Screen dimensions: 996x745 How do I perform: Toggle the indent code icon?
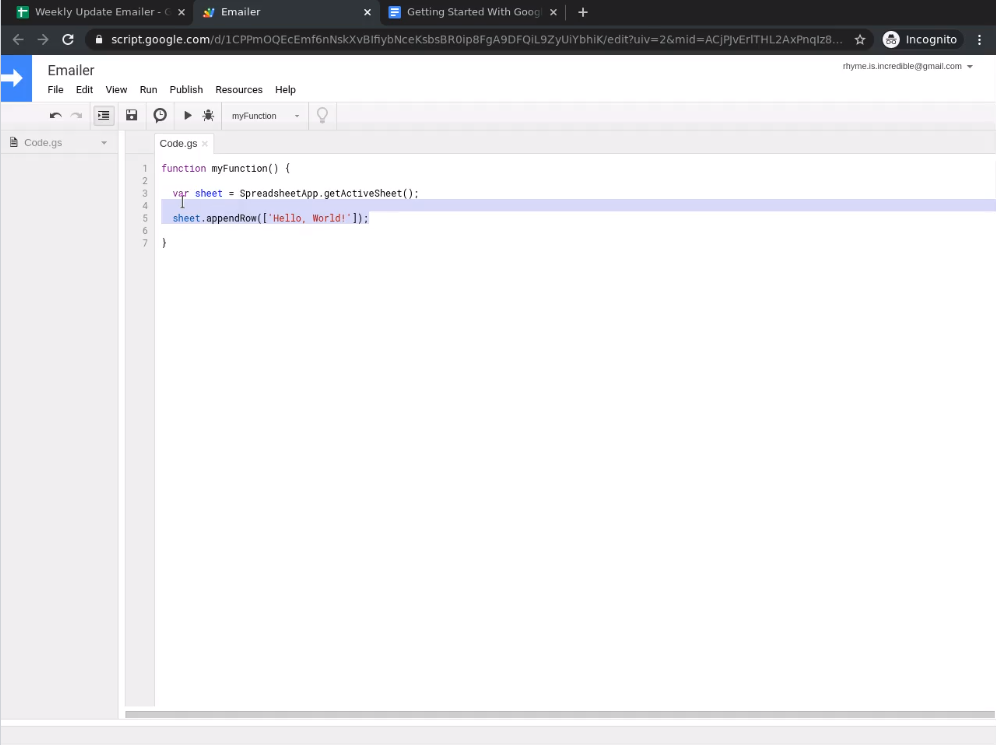[x=104, y=116]
